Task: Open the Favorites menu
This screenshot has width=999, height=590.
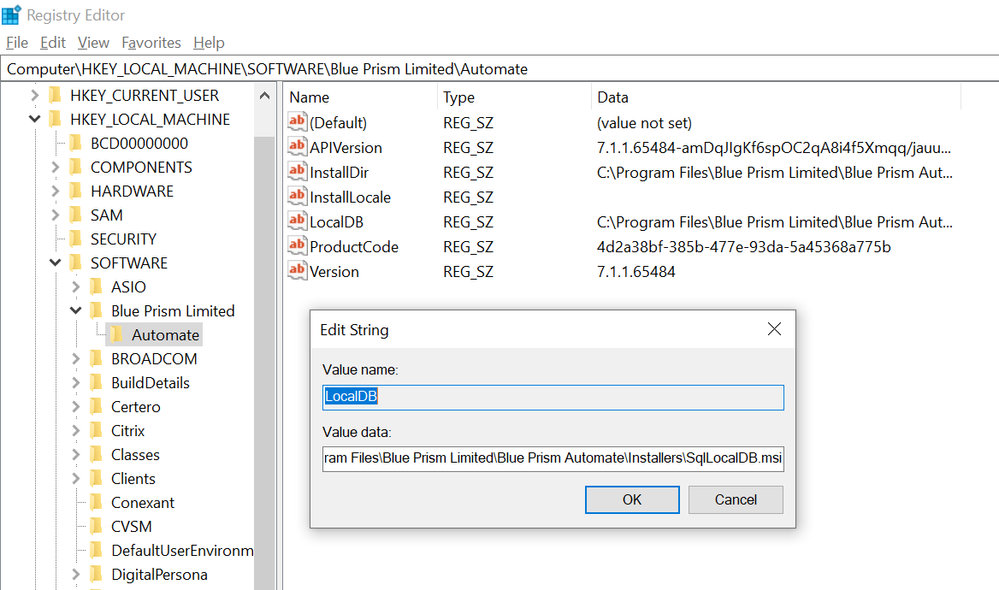Action: point(151,43)
